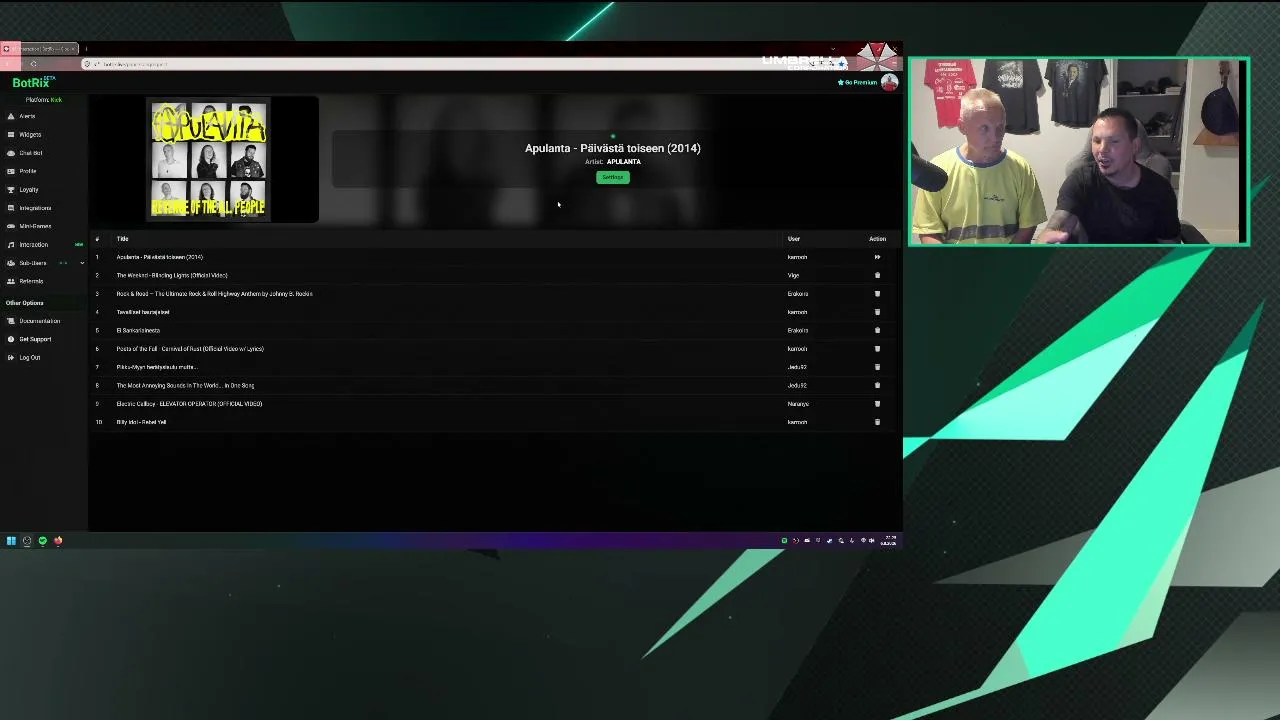Click the Integrations sidebar icon

tap(11, 208)
